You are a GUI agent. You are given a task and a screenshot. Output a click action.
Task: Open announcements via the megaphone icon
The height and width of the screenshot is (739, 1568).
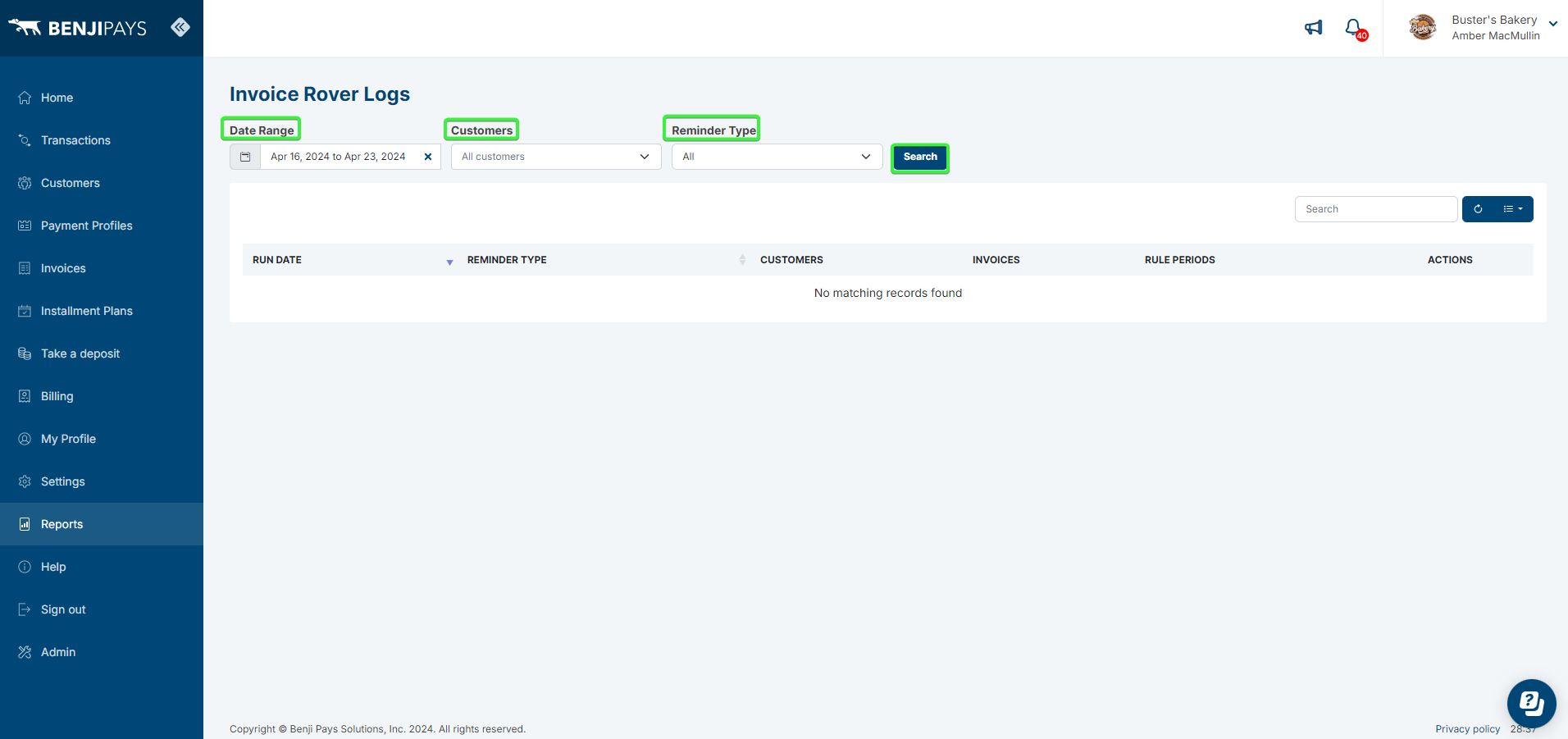click(x=1314, y=28)
